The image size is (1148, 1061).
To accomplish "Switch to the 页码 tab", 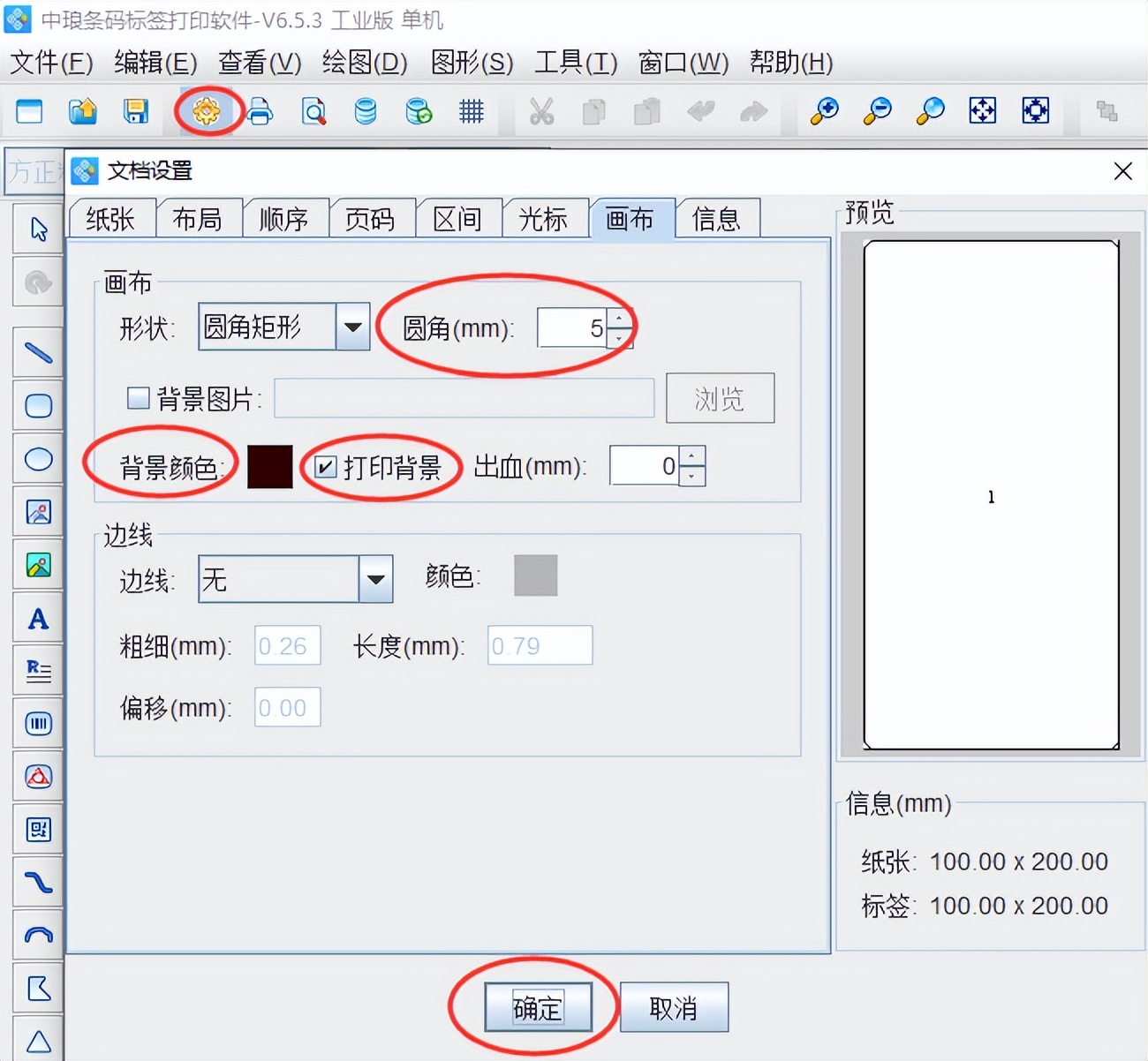I will (371, 219).
